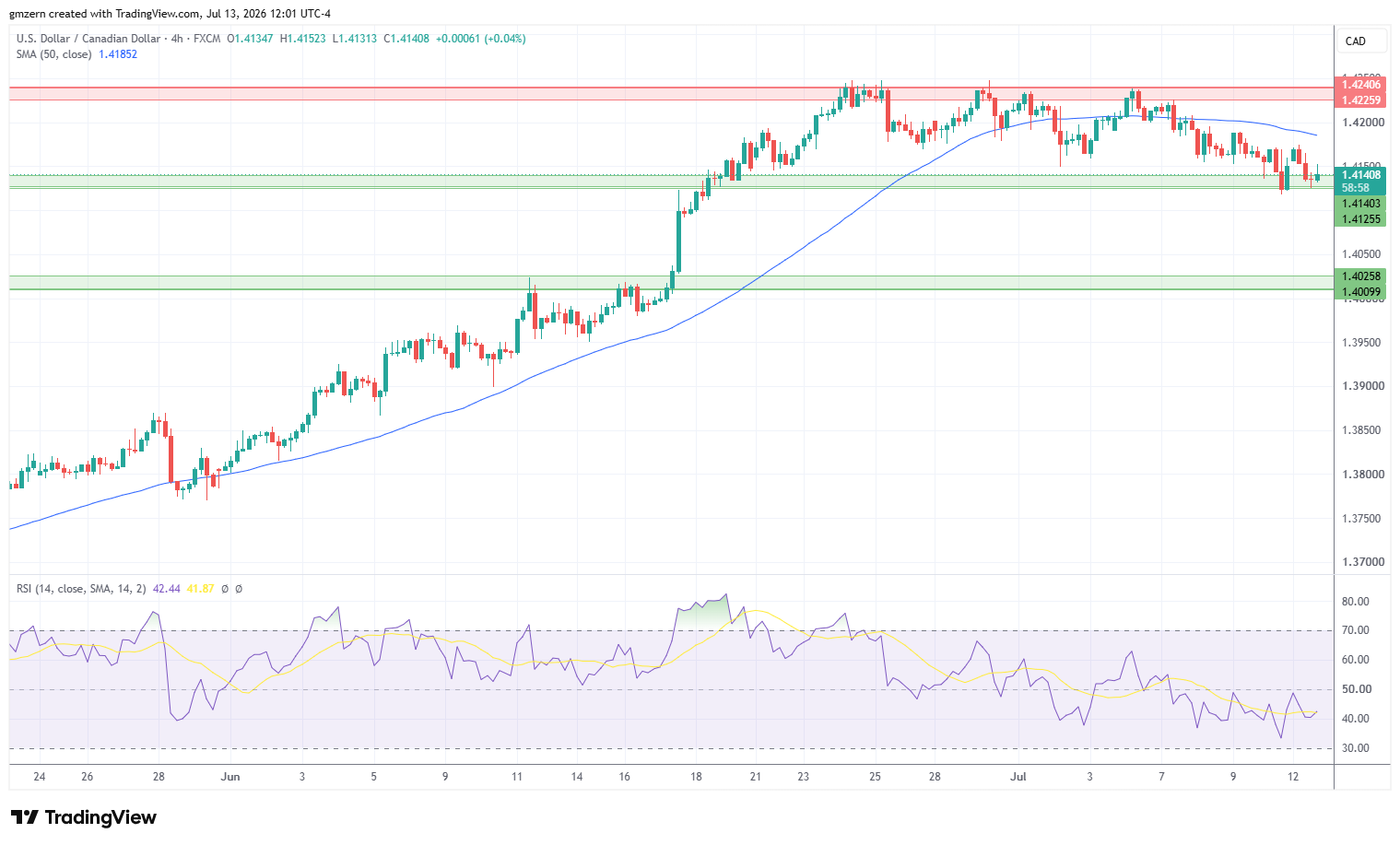Click the close price C1.41408

(x=406, y=39)
